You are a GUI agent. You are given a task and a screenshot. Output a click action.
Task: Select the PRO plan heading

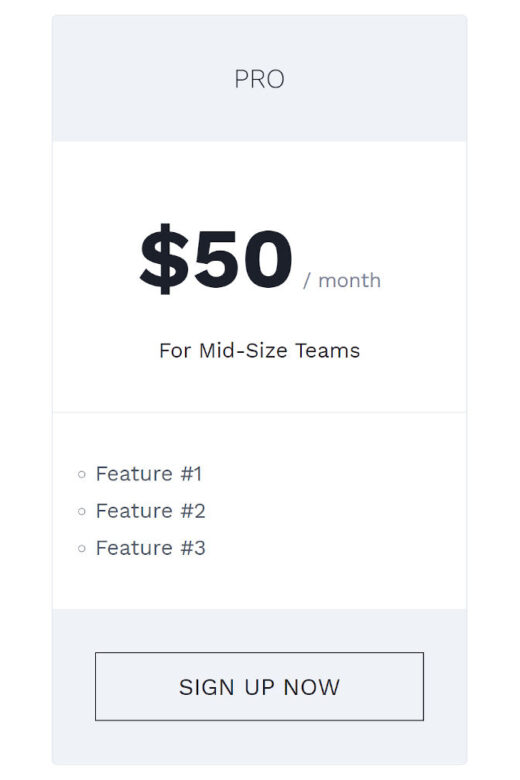pos(259,79)
